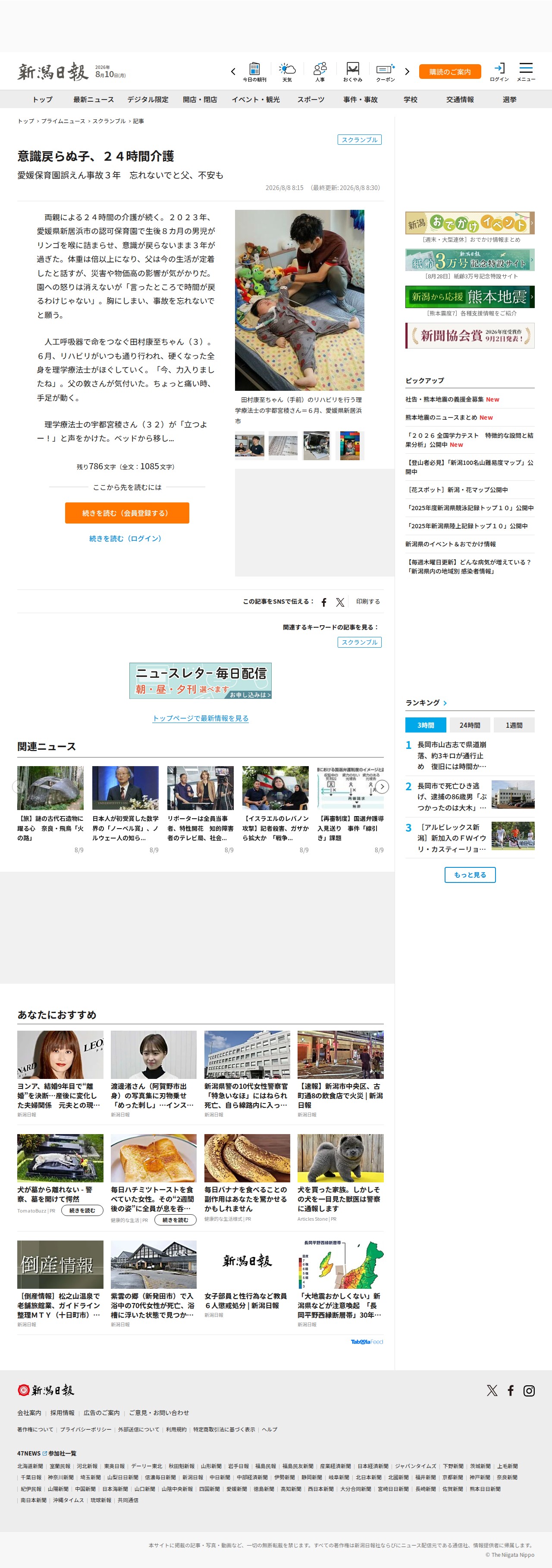
Task: Click the left arrow in header carousel
Action: [233, 72]
